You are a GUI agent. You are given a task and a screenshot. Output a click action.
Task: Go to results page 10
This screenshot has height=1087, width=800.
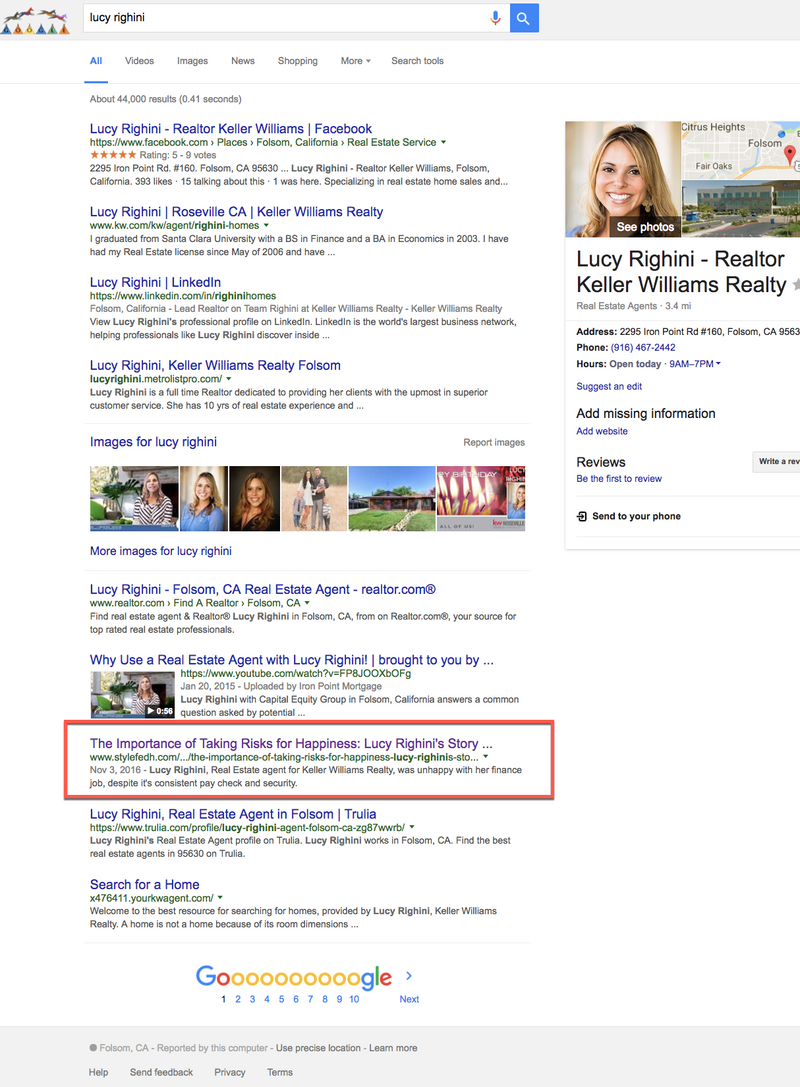(354, 999)
